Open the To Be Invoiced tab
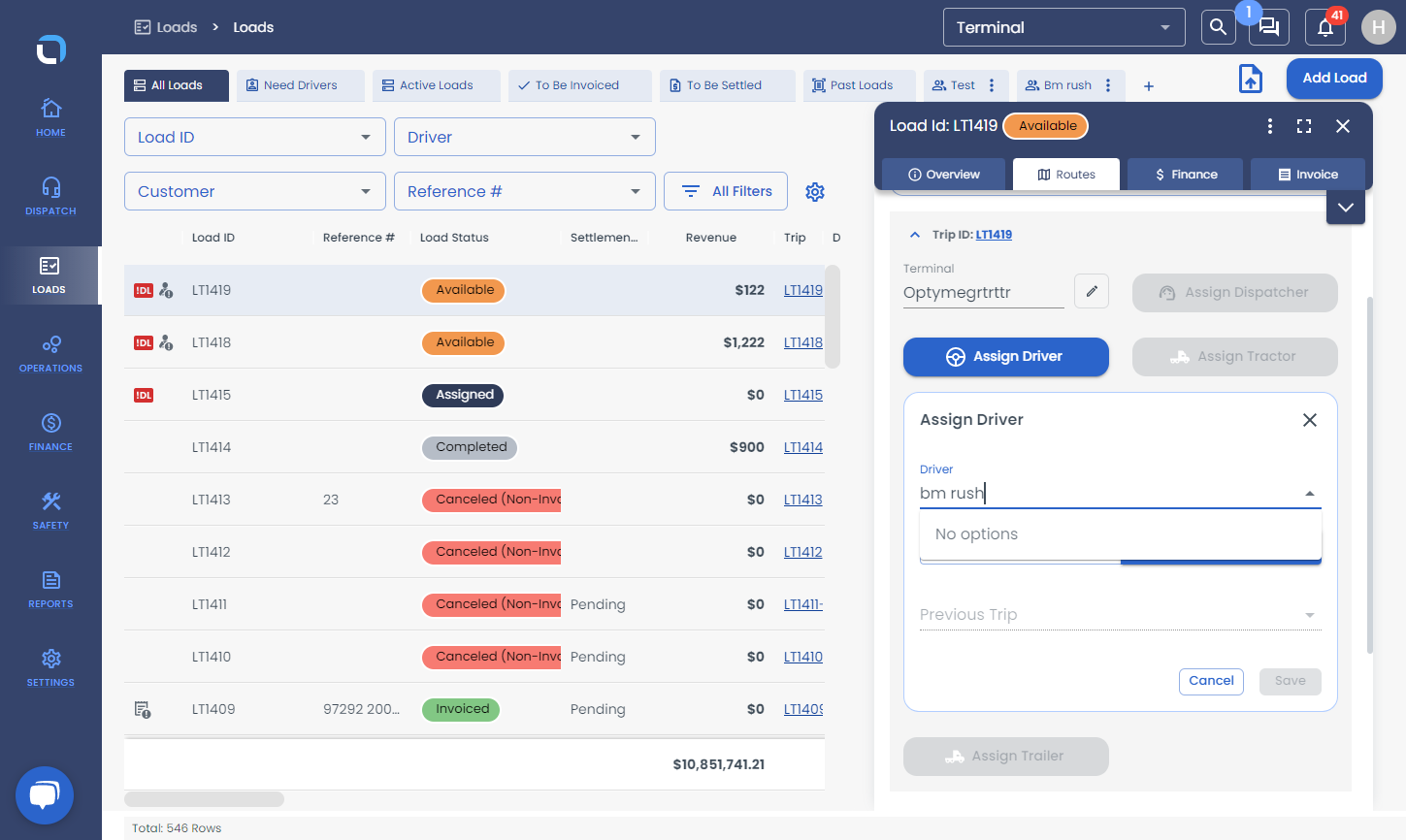Viewport: 1406px width, 840px height. 578,85
